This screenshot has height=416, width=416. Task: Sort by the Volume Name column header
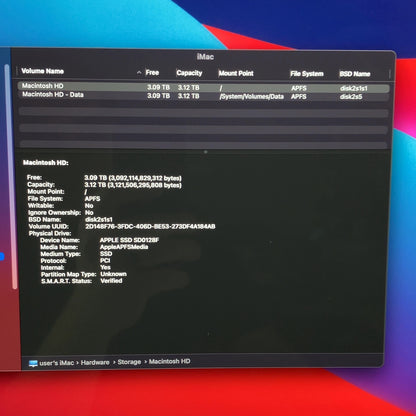pyautogui.click(x=42, y=71)
